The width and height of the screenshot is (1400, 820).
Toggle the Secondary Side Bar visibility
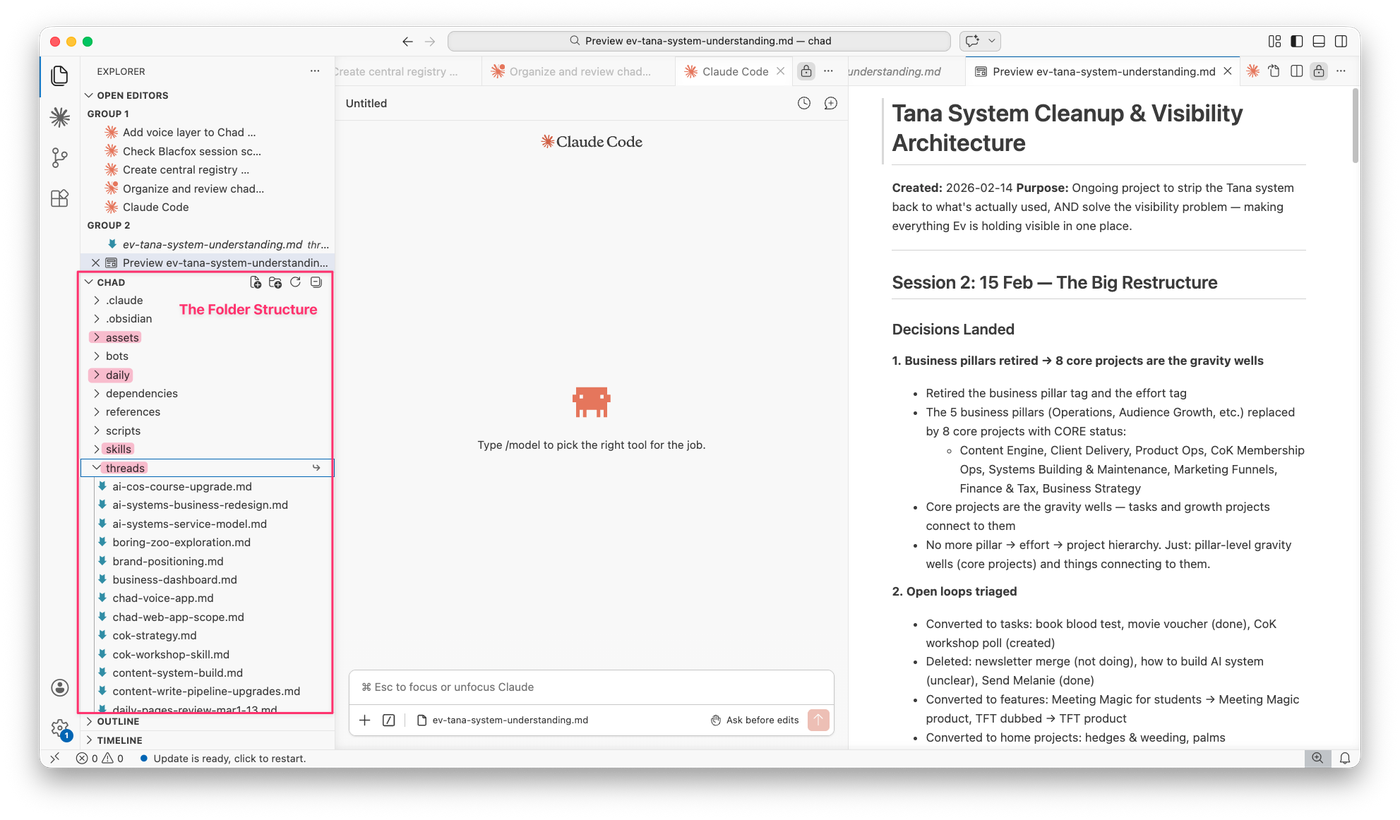(1341, 41)
